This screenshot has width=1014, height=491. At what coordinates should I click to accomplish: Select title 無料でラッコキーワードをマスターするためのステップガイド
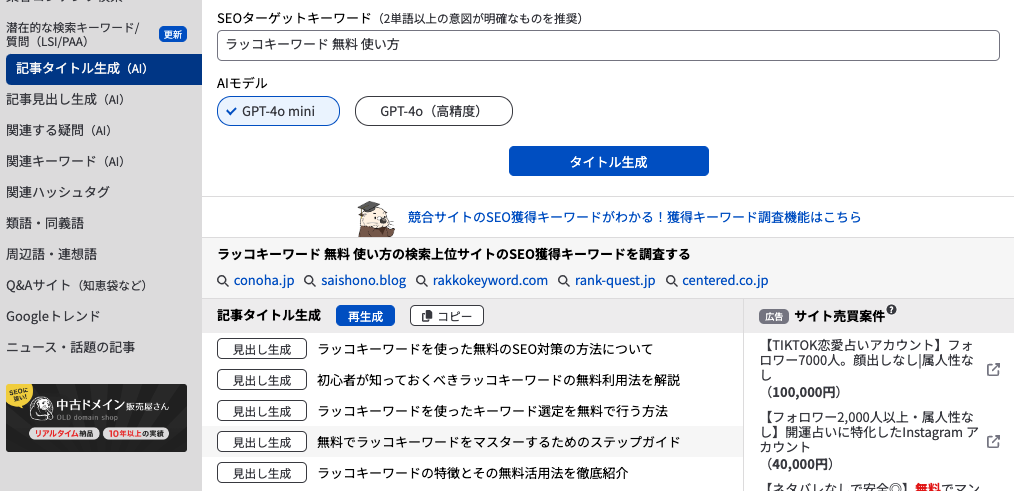(499, 442)
